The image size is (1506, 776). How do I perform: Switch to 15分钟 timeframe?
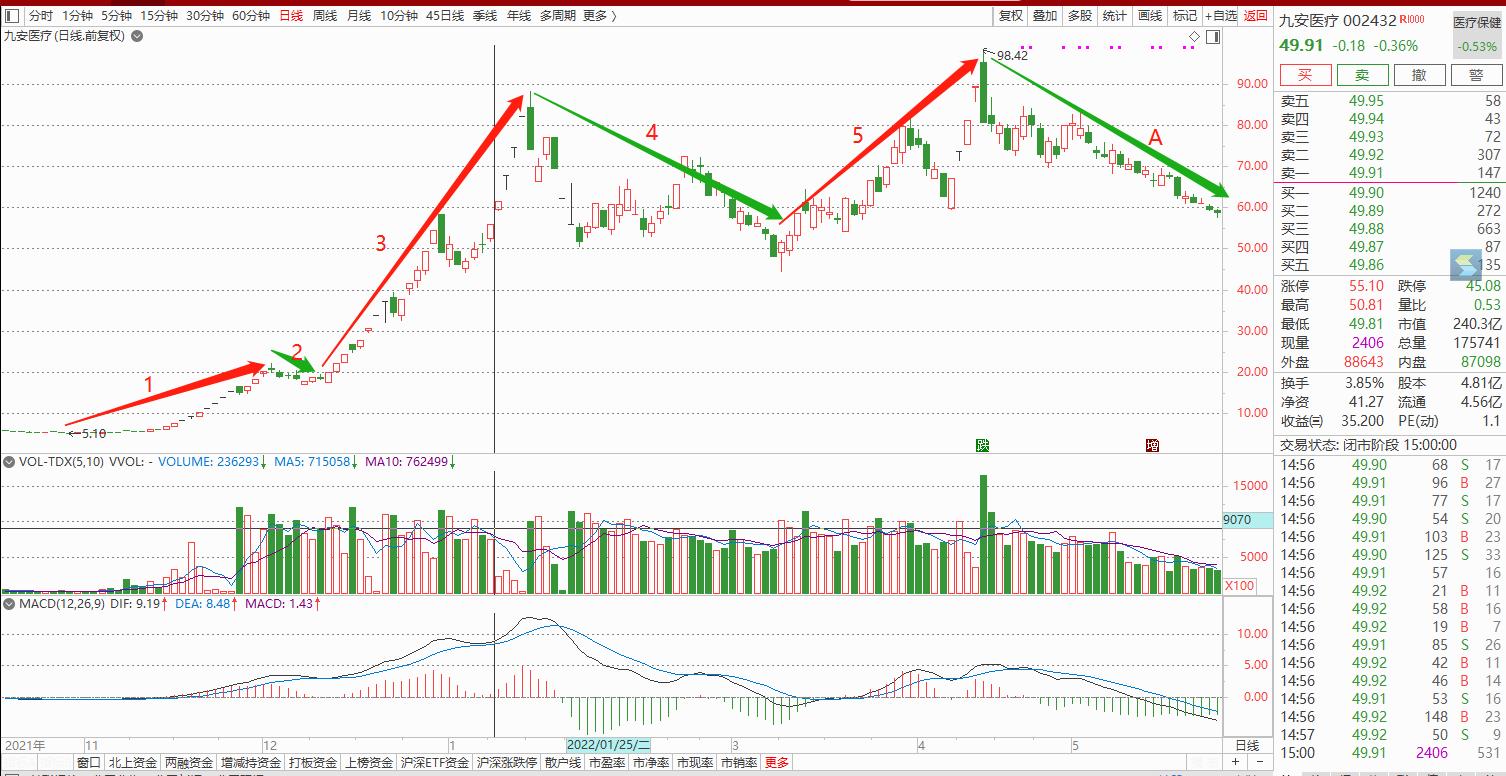[x=159, y=15]
